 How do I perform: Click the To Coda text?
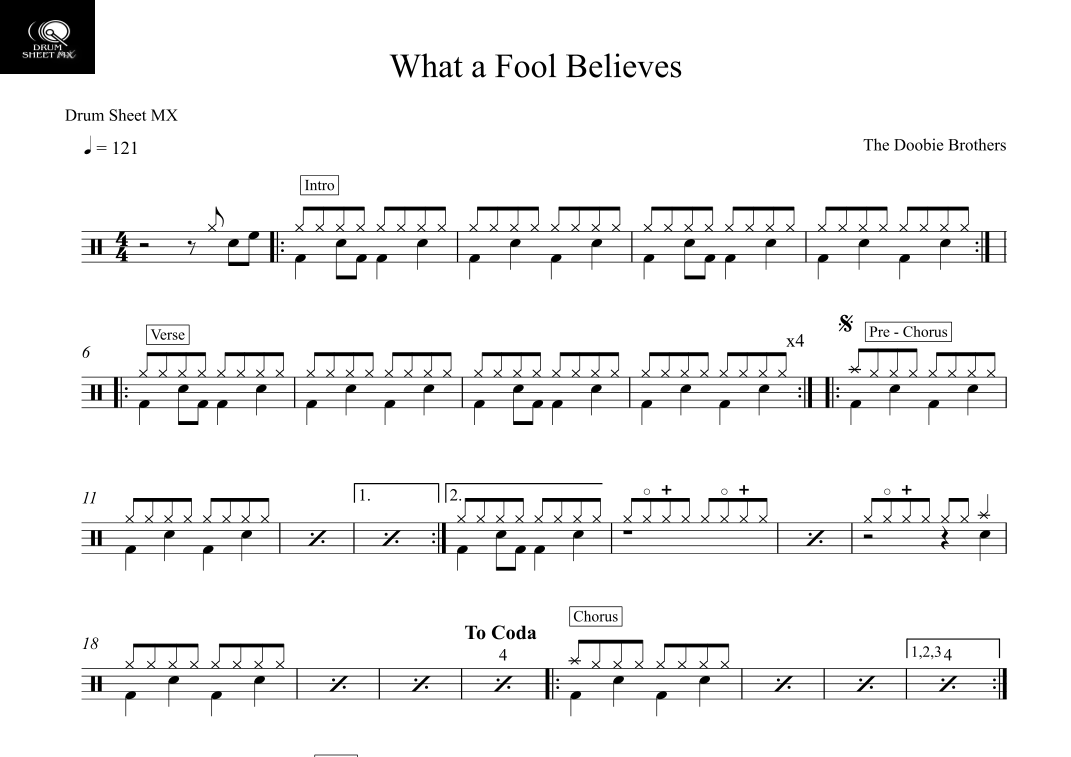point(500,633)
